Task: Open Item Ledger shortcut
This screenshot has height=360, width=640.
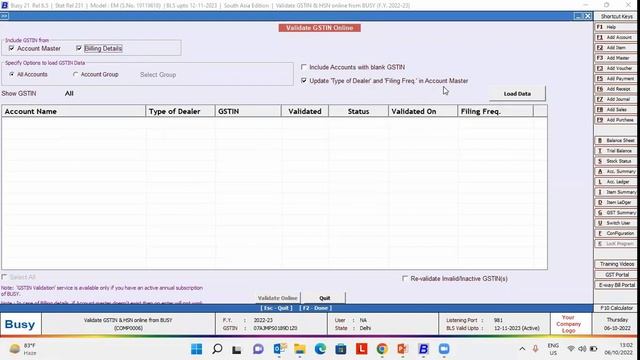Action: (616, 202)
